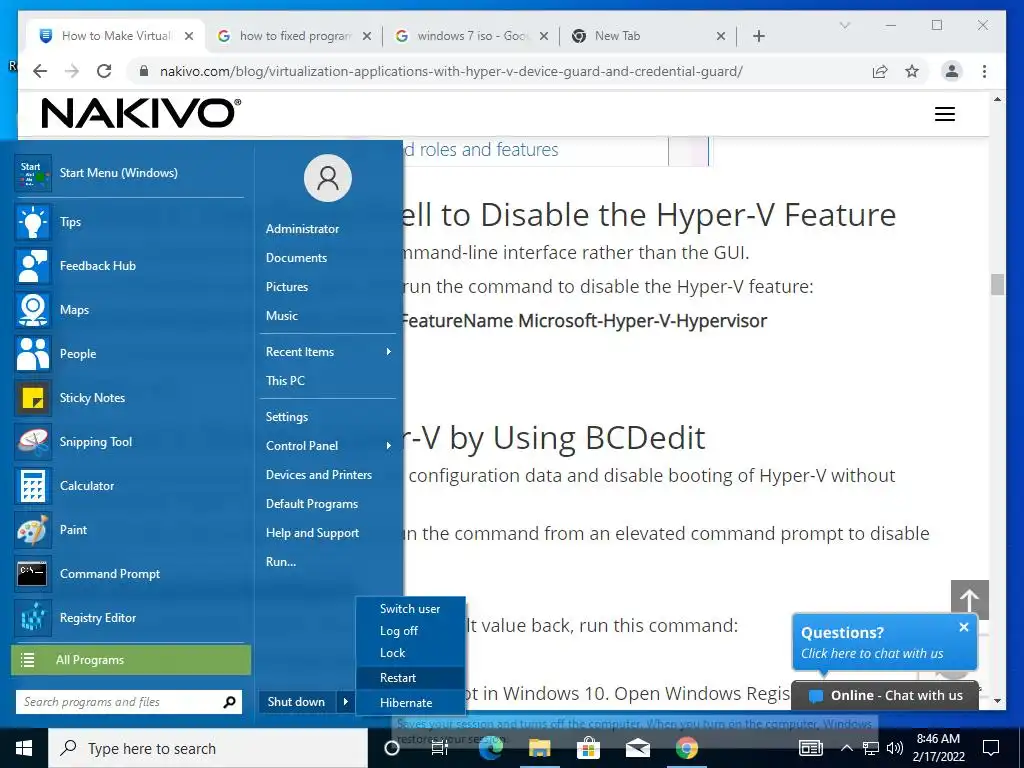Switch to 'windows 7 iso' Google tab
This screenshot has height=768, width=1024.
click(472, 36)
